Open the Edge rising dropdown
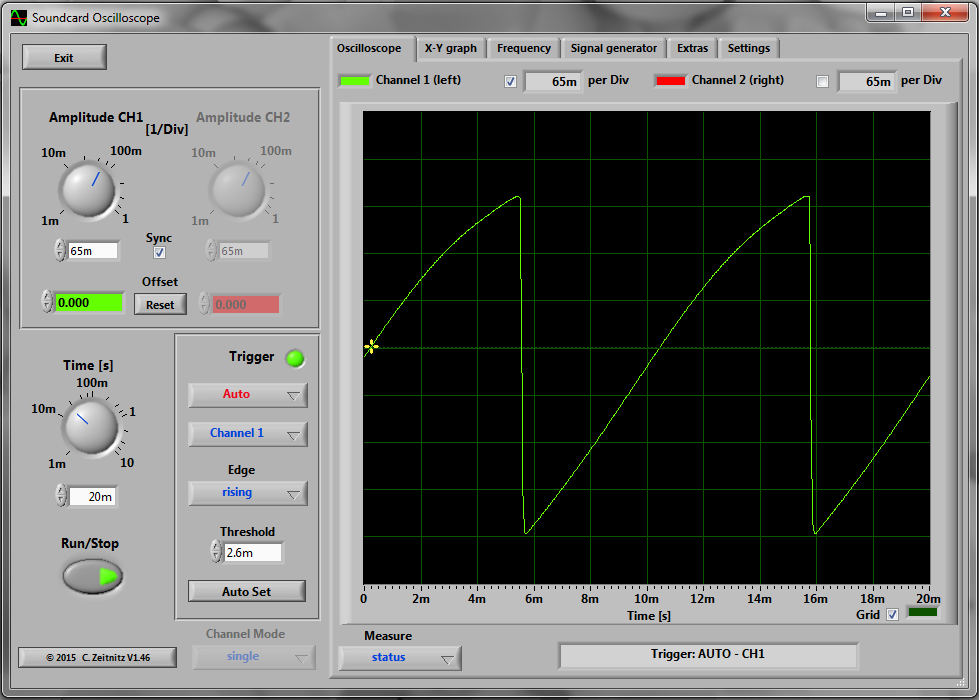The height and width of the screenshot is (700, 979). point(247,493)
